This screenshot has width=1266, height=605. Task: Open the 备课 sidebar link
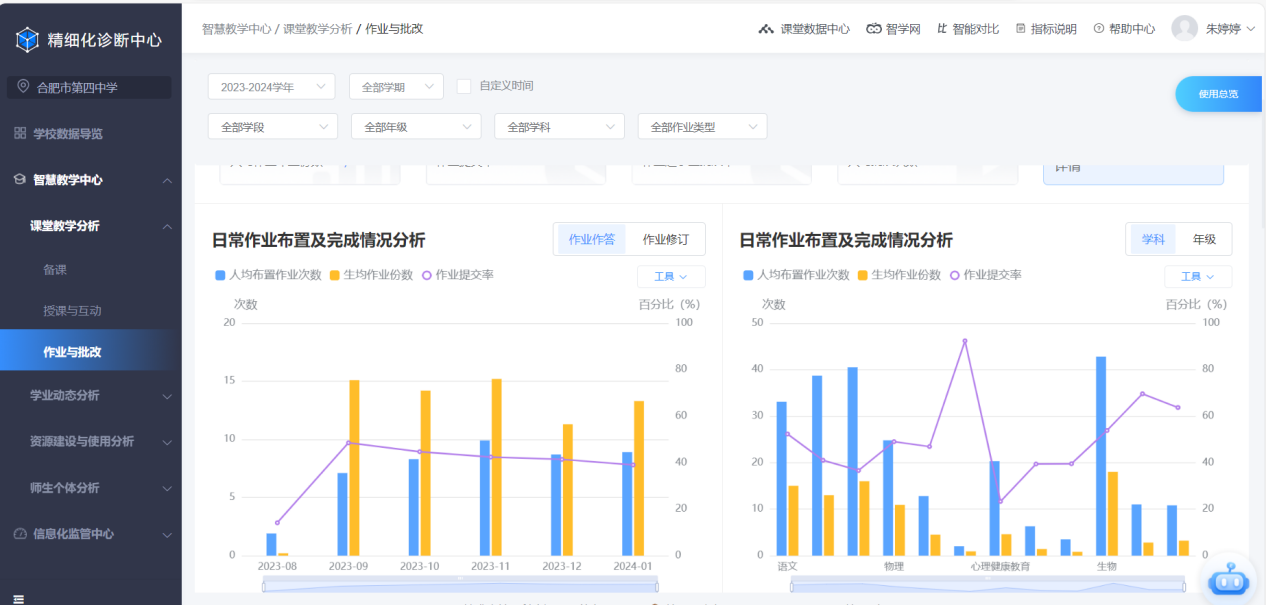pos(55,269)
